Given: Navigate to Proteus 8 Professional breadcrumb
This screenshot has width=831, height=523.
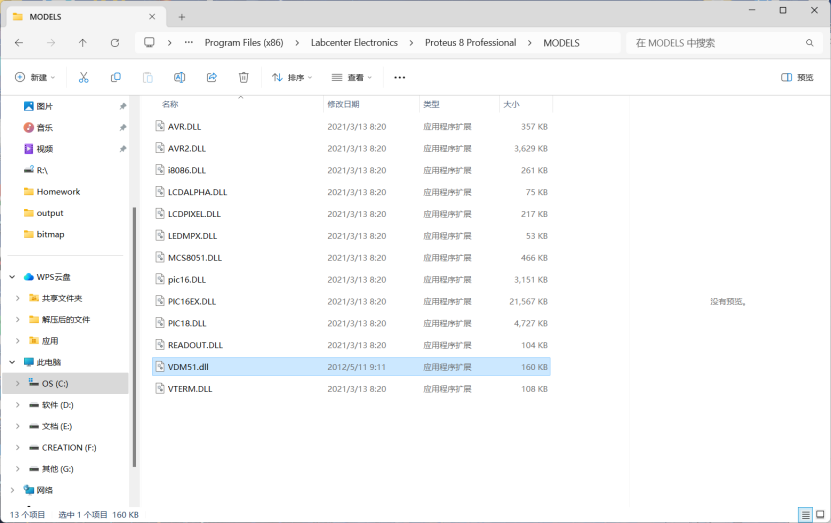Looking at the screenshot, I should (x=470, y=43).
